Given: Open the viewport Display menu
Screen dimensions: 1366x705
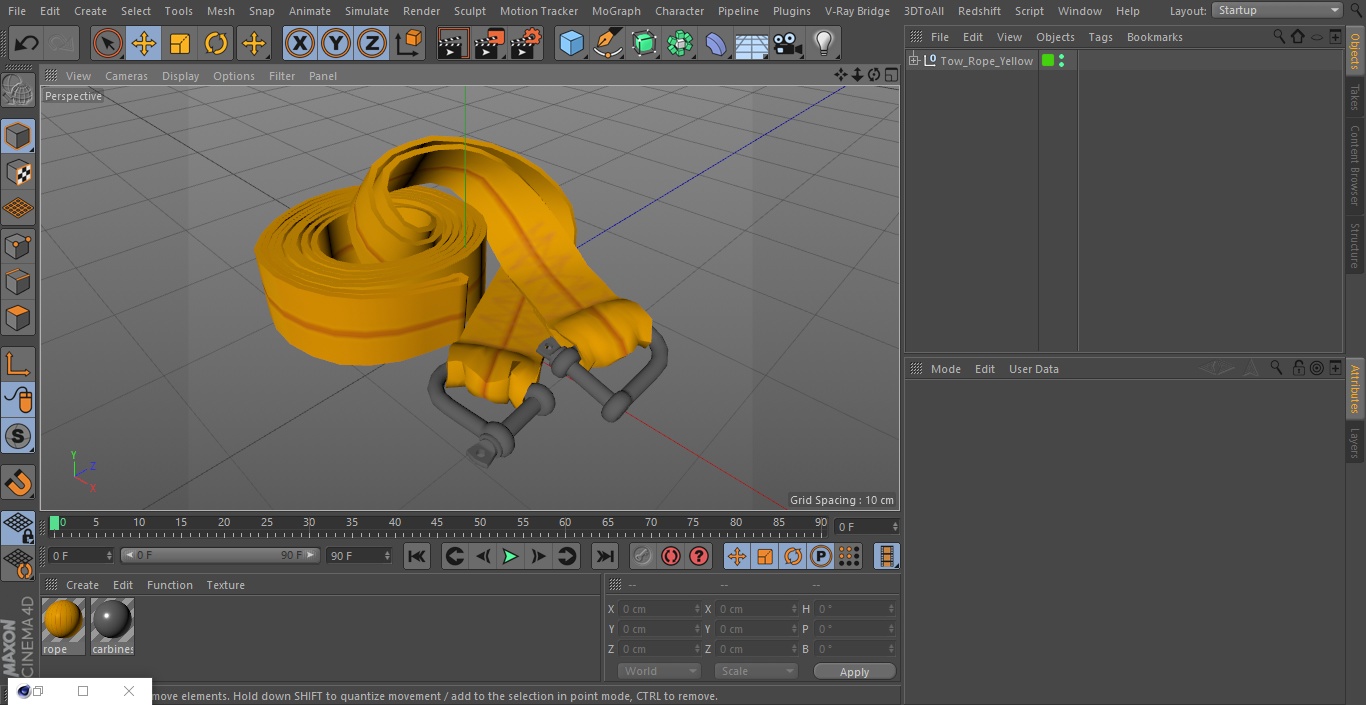Looking at the screenshot, I should pos(180,76).
